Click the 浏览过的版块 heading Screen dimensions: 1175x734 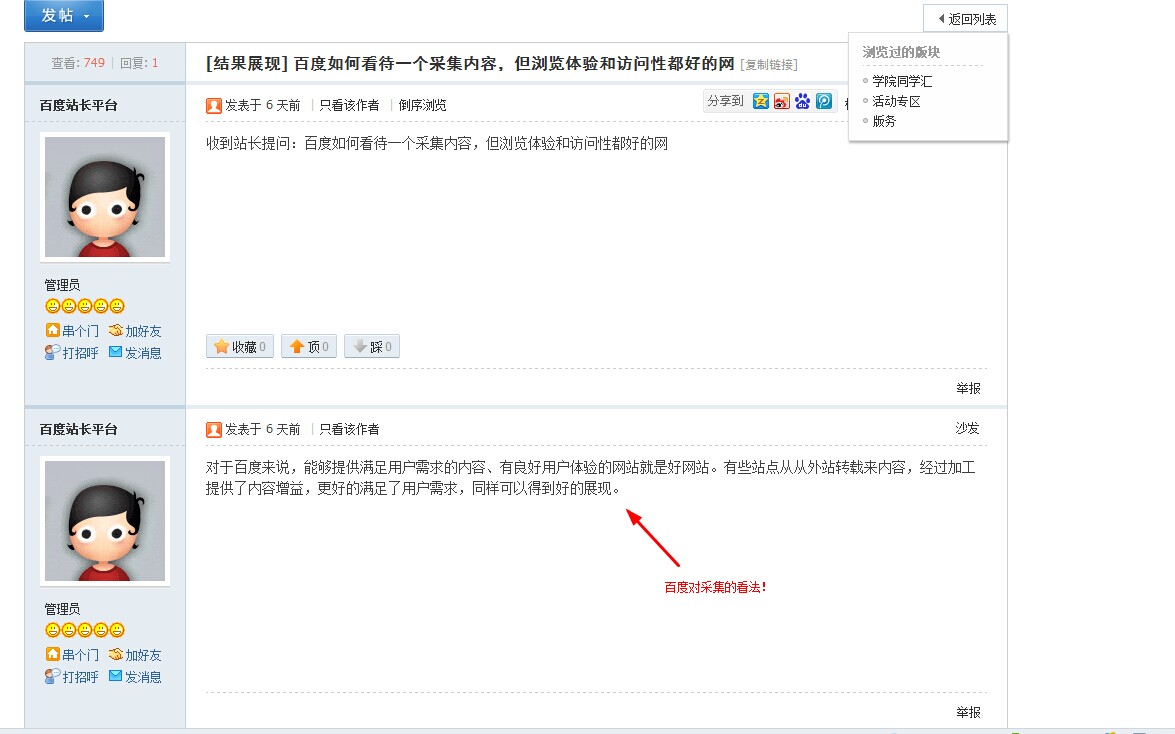[x=901, y=52]
